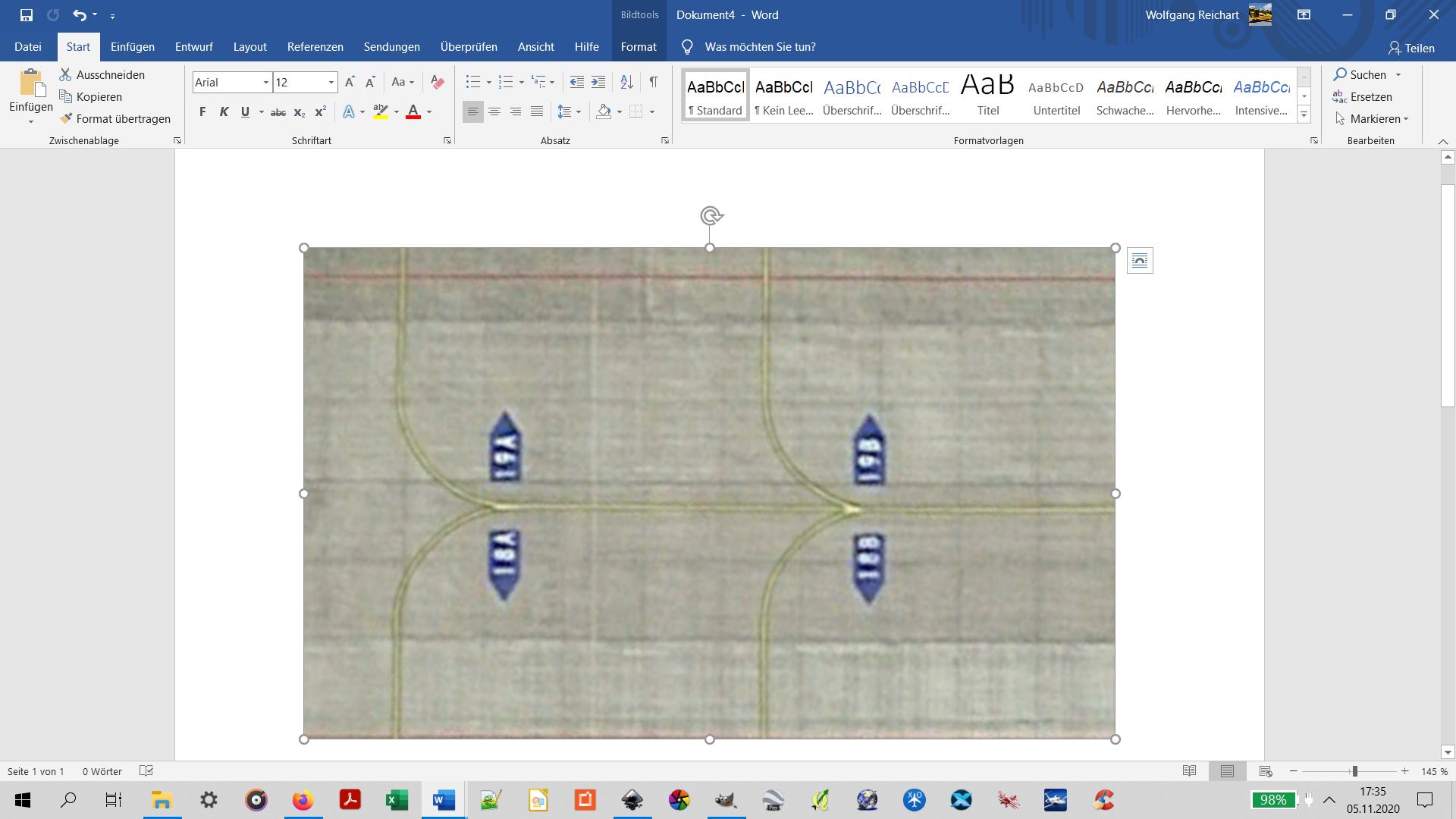Click the justify text alignment icon
The image size is (1456, 819).
pyautogui.click(x=537, y=111)
